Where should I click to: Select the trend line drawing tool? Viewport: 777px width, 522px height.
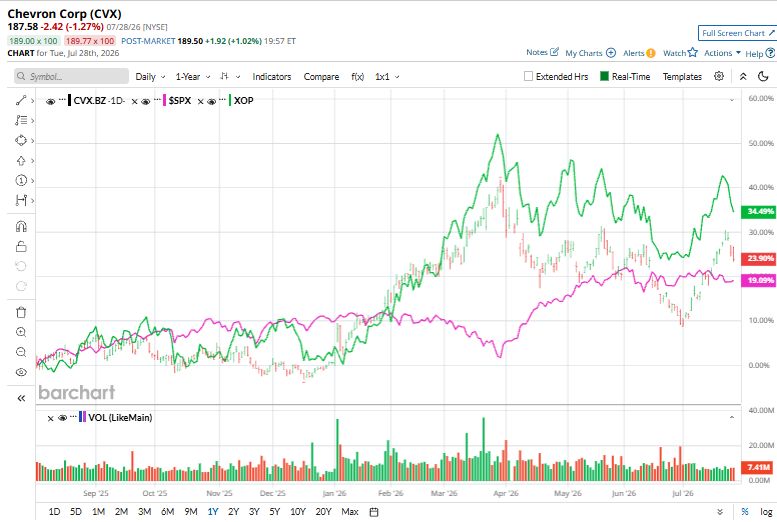tap(21, 101)
